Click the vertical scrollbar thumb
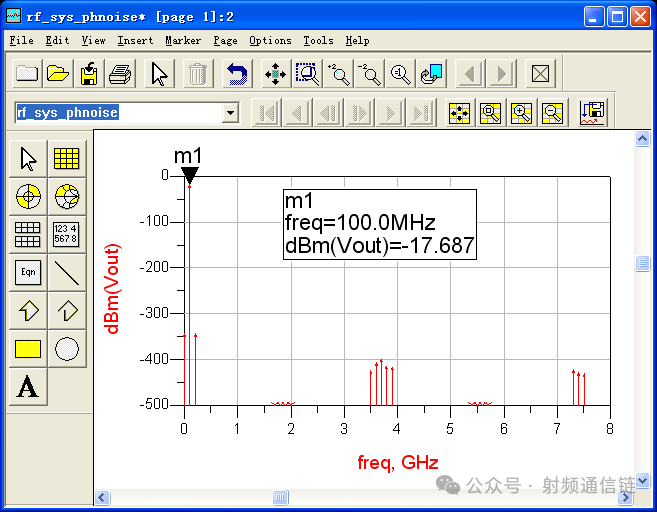 642,264
